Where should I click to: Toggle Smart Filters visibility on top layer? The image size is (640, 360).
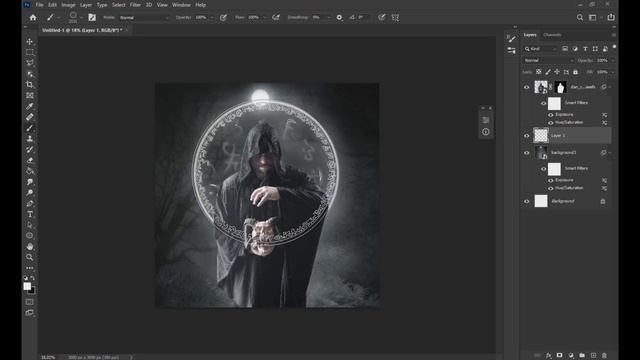click(543, 103)
